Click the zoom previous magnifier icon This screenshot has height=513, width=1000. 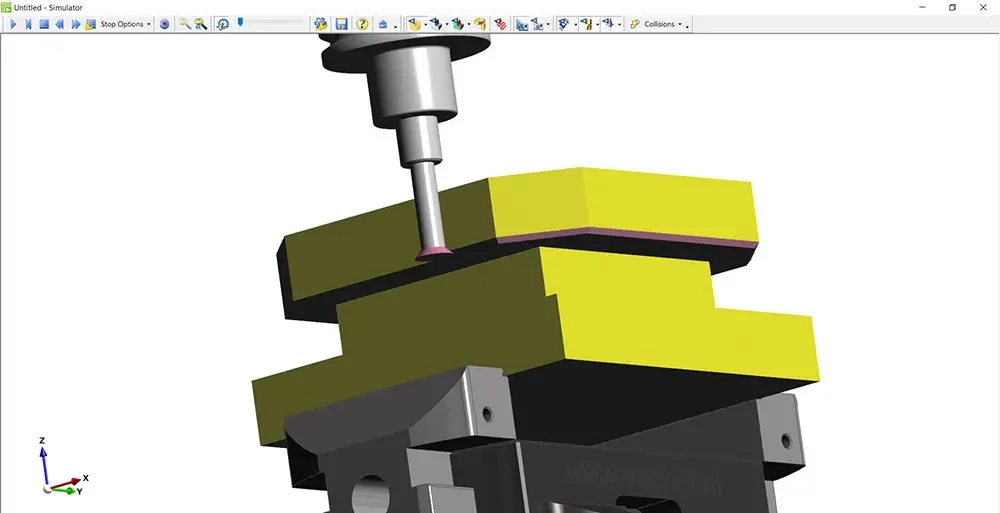tap(201, 24)
